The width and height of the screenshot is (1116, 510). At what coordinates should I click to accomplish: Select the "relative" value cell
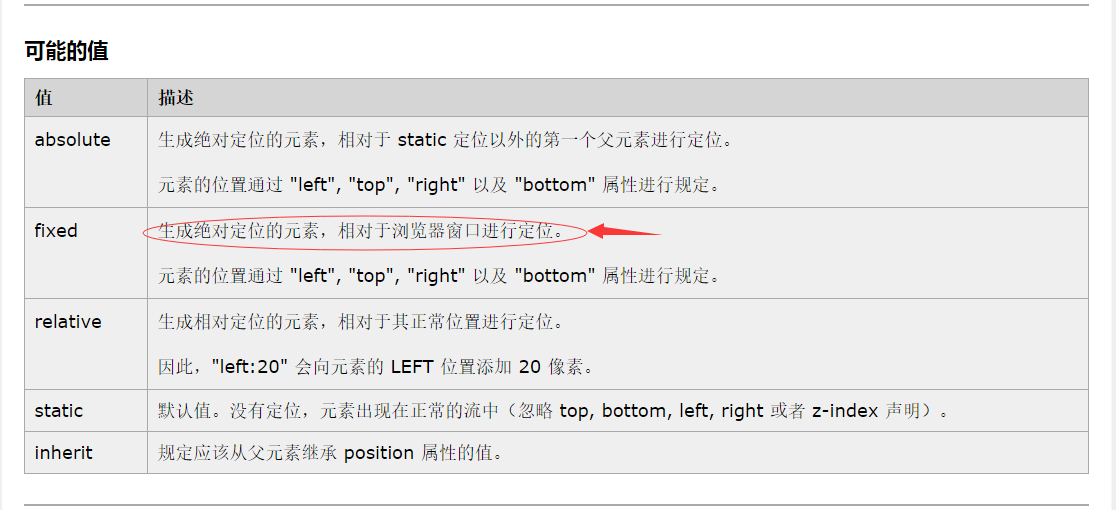(x=68, y=322)
